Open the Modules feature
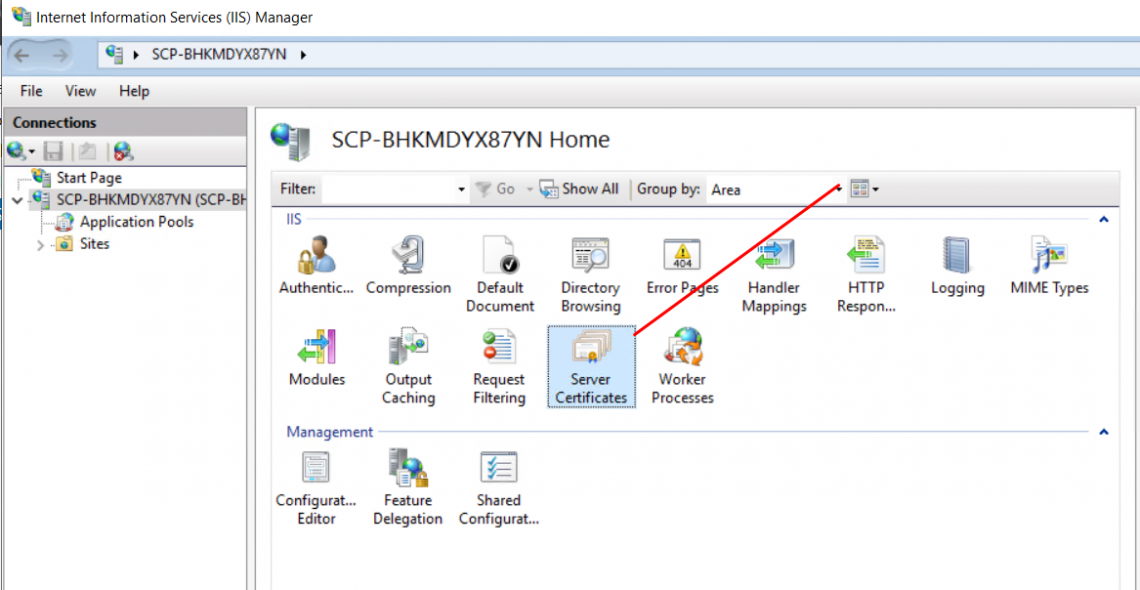1140x590 pixels. click(316, 357)
